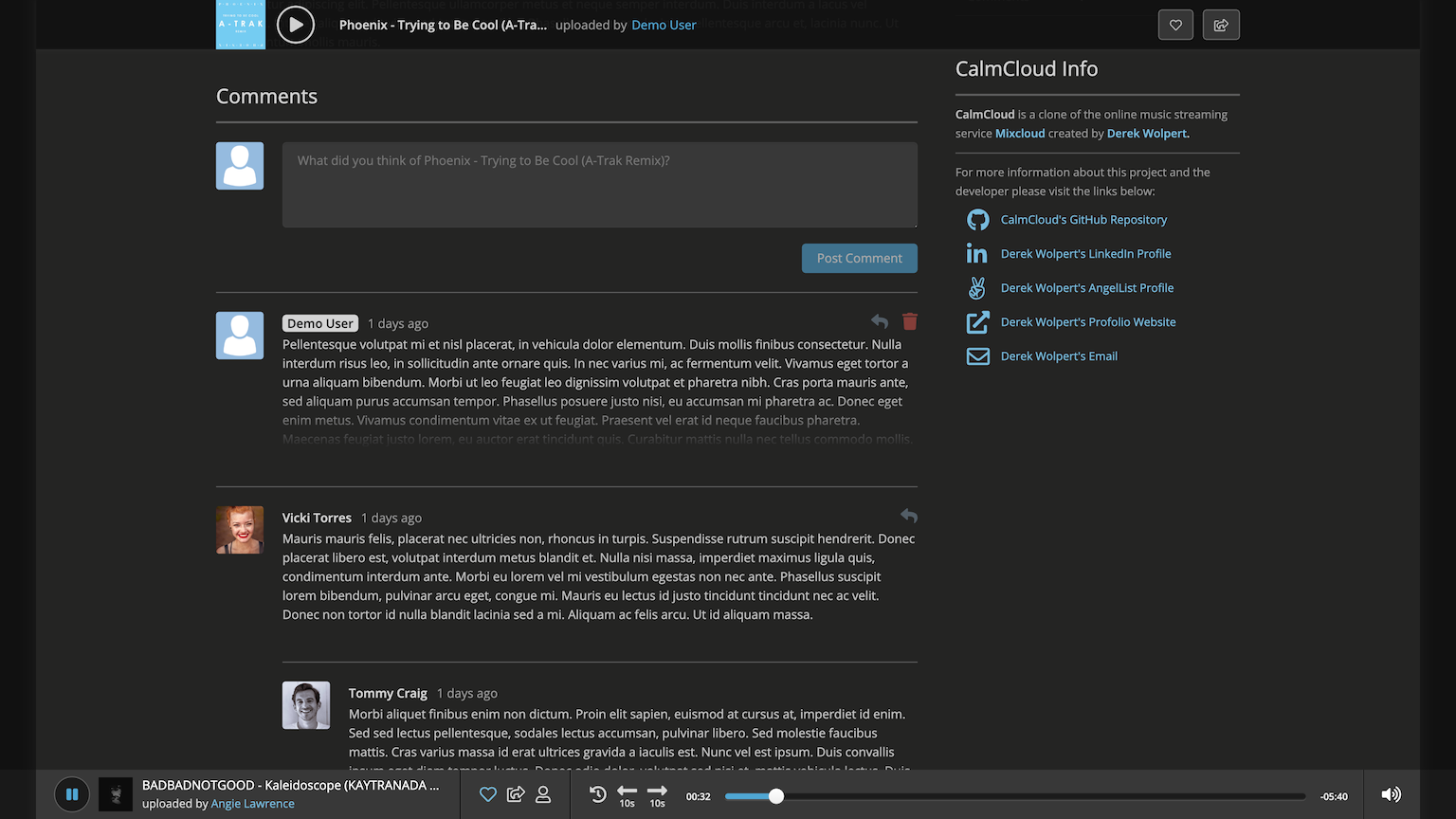Viewport: 1456px width, 819px height.
Task: Click the volume speaker icon
Action: [x=1391, y=794]
